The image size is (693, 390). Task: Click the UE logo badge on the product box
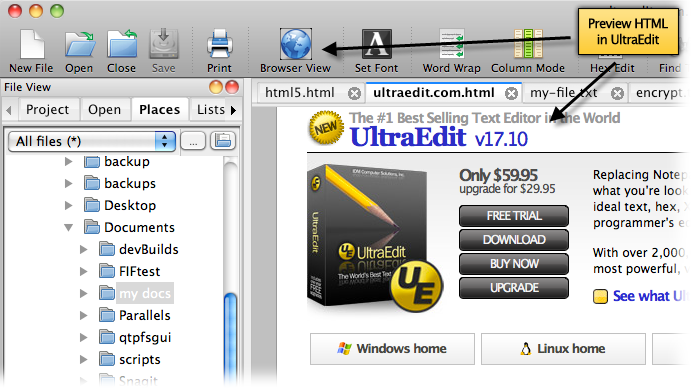[416, 285]
